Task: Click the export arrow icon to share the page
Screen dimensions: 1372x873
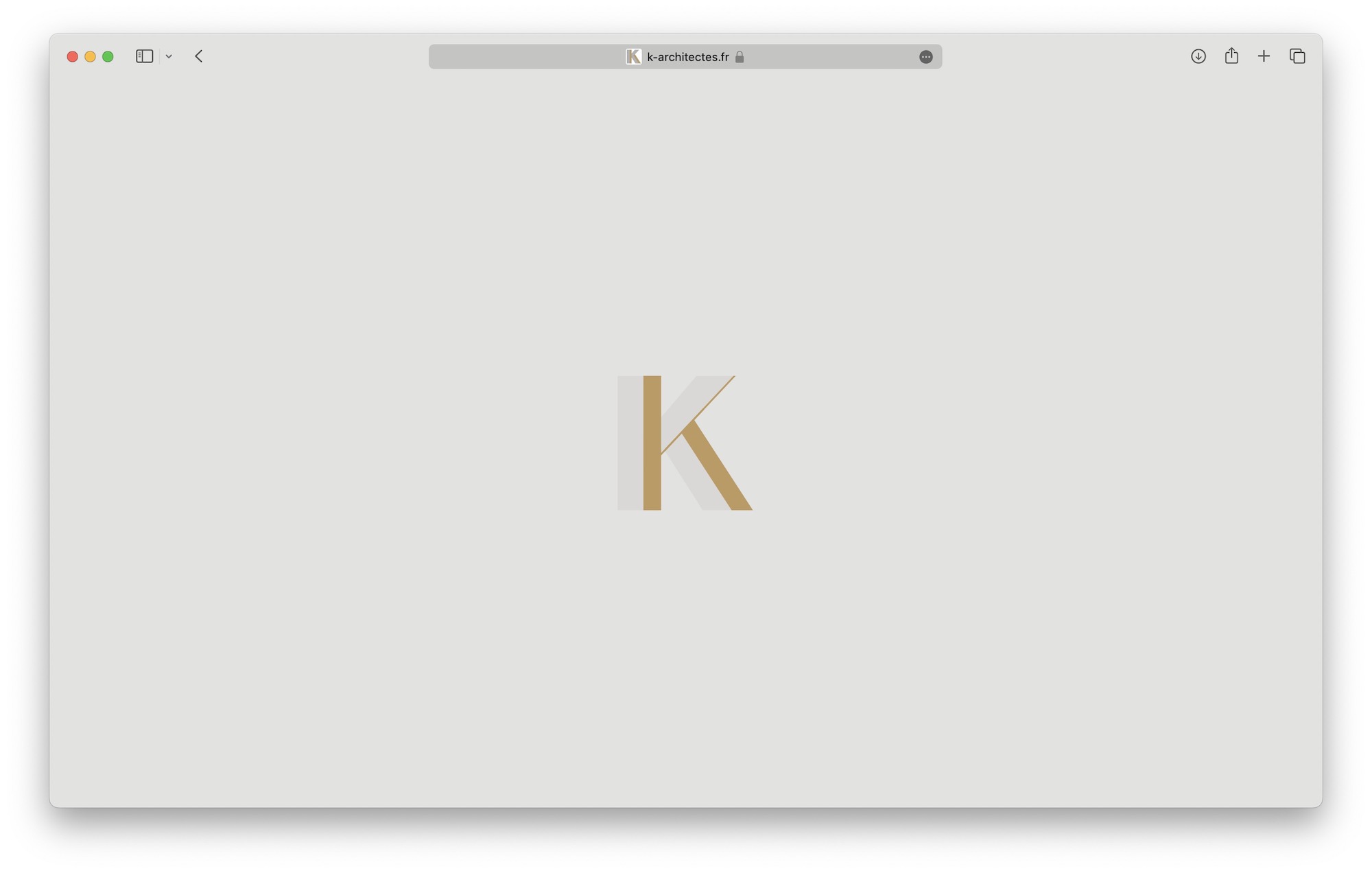Action: tap(1231, 56)
